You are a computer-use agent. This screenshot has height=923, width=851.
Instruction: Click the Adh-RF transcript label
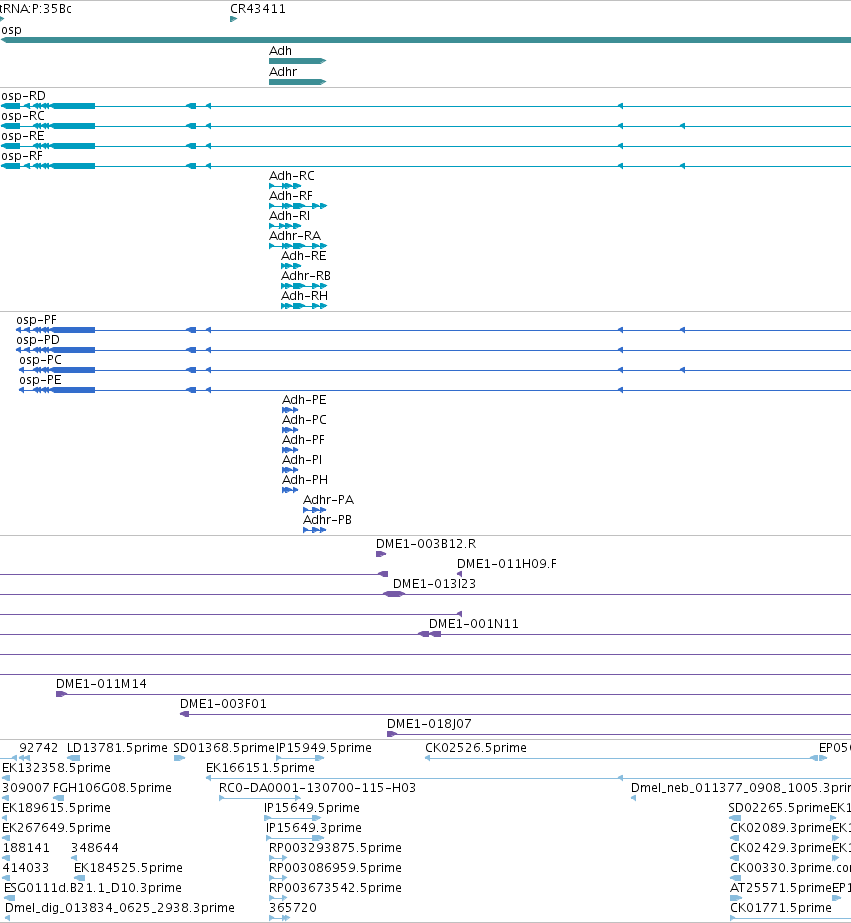(x=291, y=196)
